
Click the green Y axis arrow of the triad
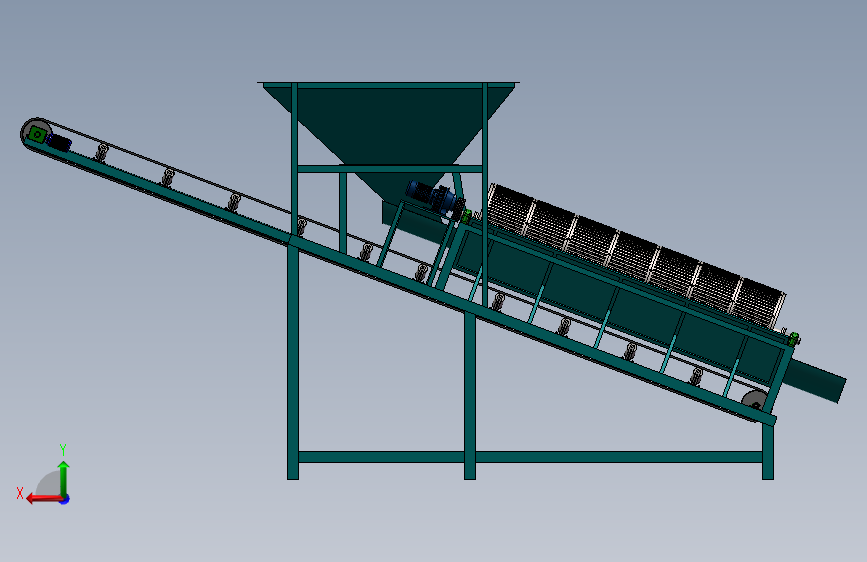64,478
